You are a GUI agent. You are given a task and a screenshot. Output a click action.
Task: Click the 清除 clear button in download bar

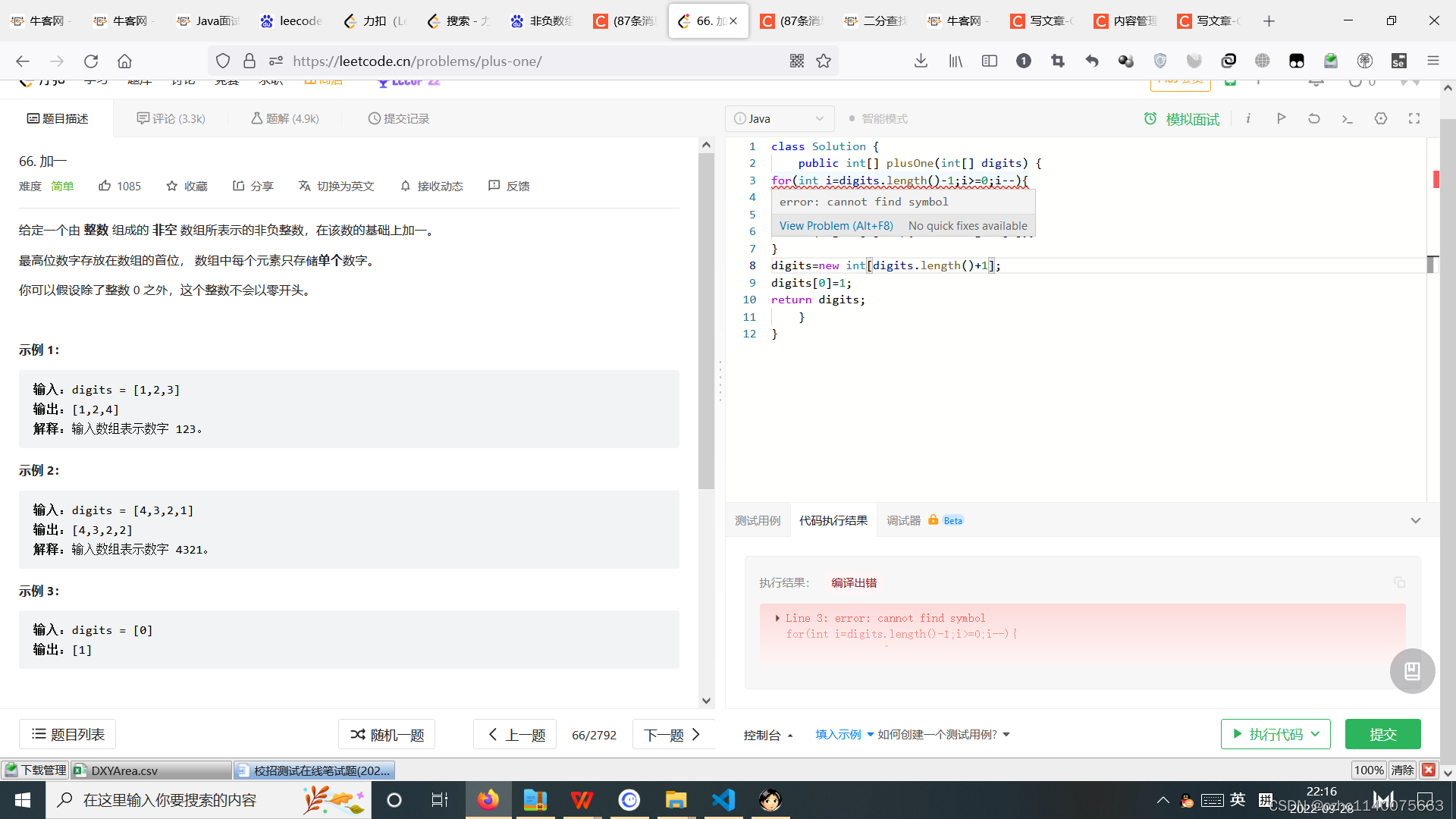[x=1401, y=770]
